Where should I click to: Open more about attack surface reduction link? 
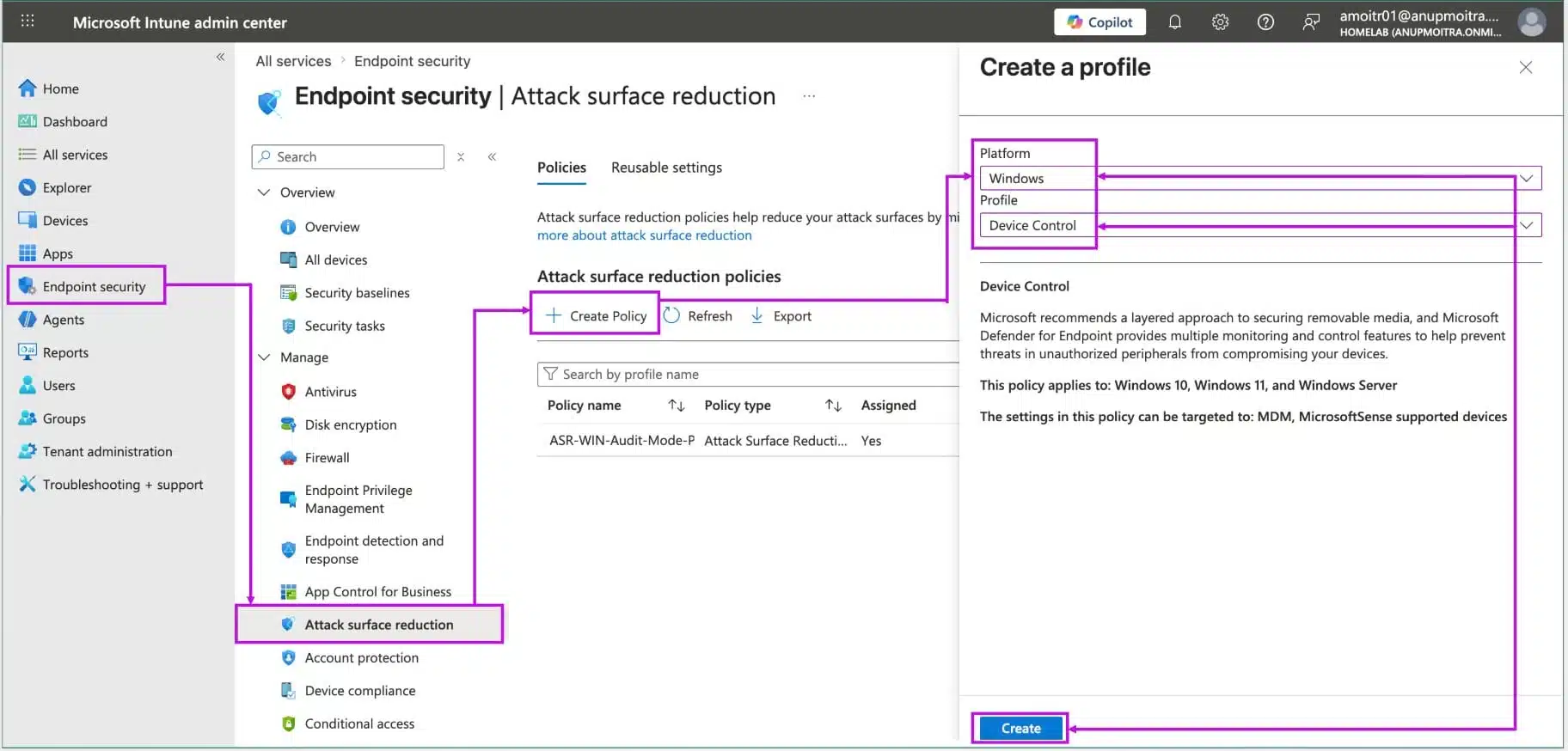click(644, 235)
